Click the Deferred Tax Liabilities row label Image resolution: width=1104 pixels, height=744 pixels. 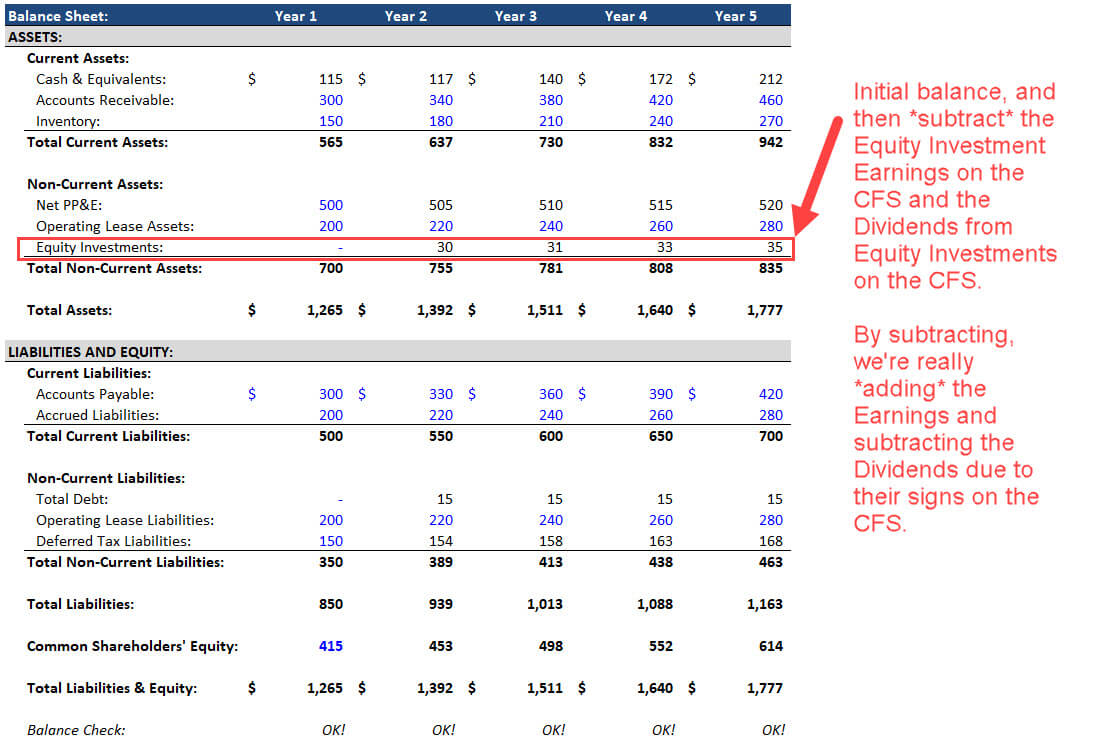[x=113, y=541]
